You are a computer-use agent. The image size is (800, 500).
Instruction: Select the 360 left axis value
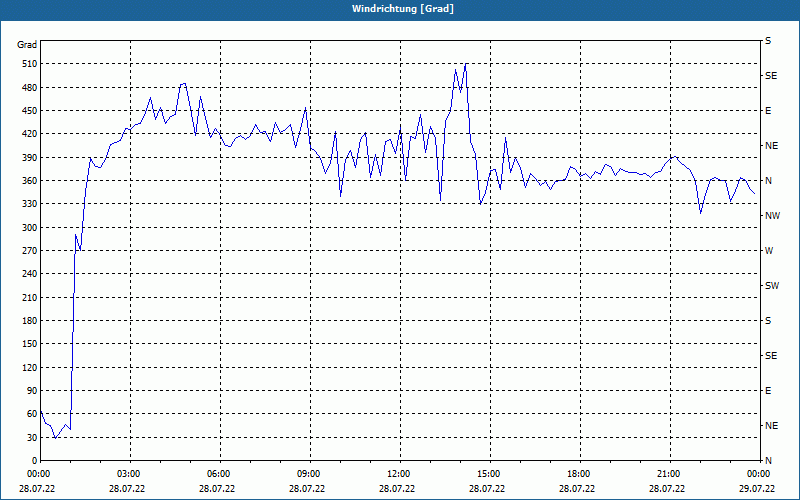click(x=30, y=181)
